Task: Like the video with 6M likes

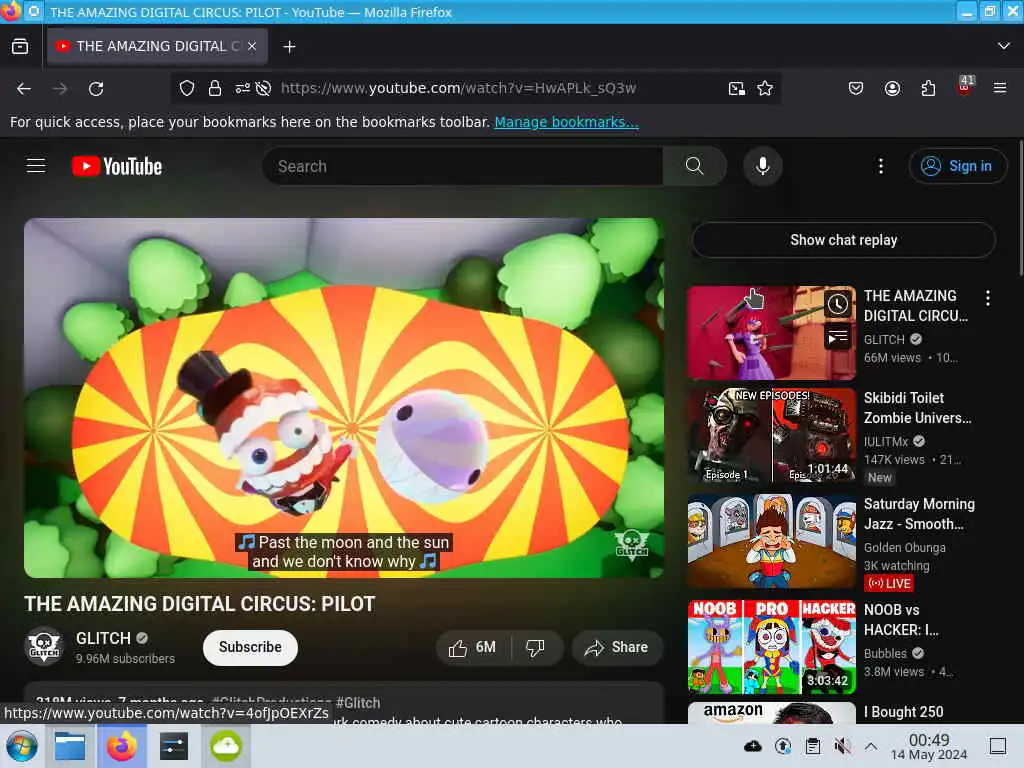Action: [472, 647]
